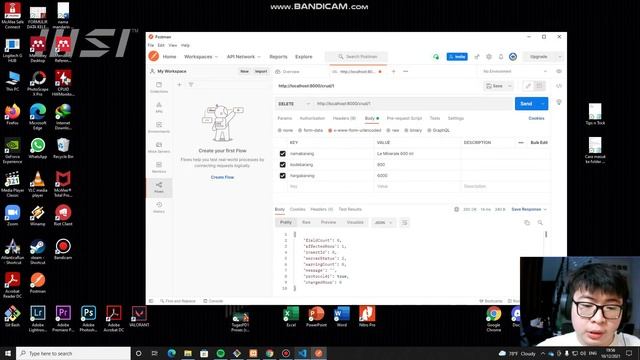
Task: Uncheck the kodebarang row checkbox
Action: [282, 164]
